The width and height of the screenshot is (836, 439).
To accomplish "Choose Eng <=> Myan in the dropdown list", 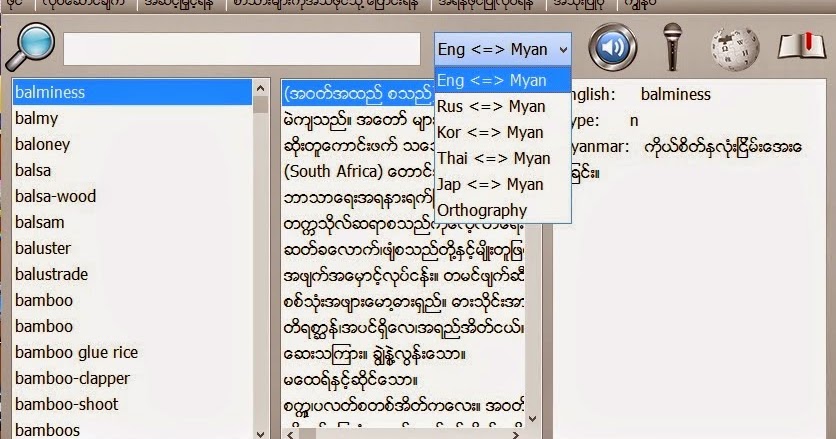I will pyautogui.click(x=503, y=81).
